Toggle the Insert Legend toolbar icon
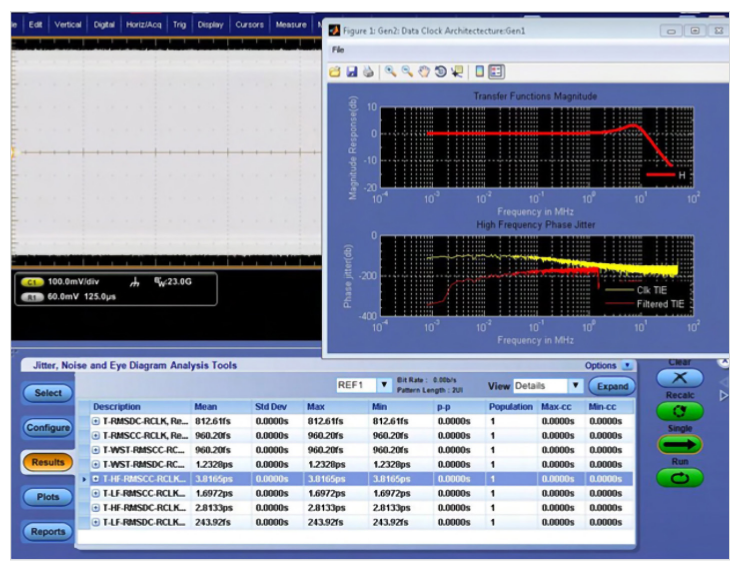 pos(496,72)
